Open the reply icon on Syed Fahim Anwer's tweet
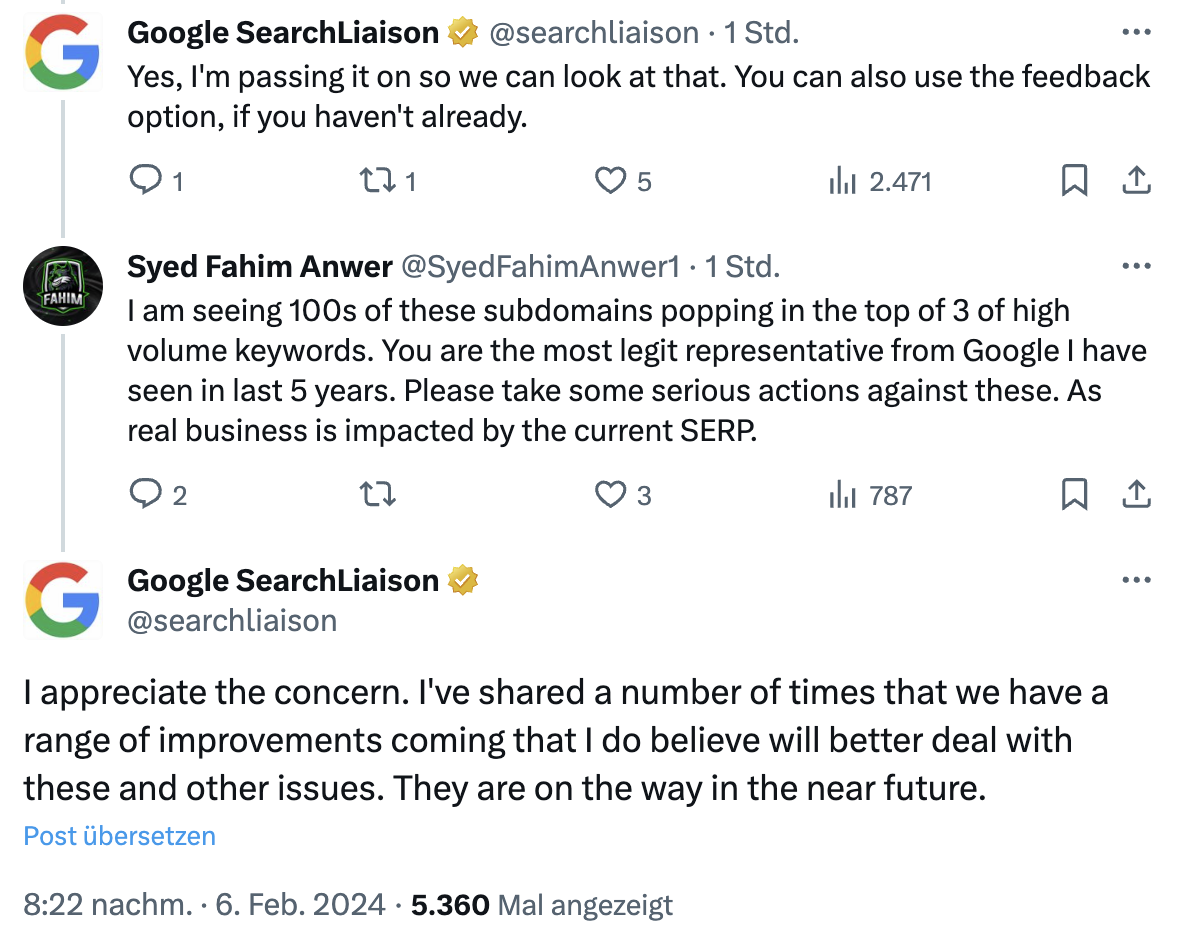1184x952 pixels. (x=146, y=494)
